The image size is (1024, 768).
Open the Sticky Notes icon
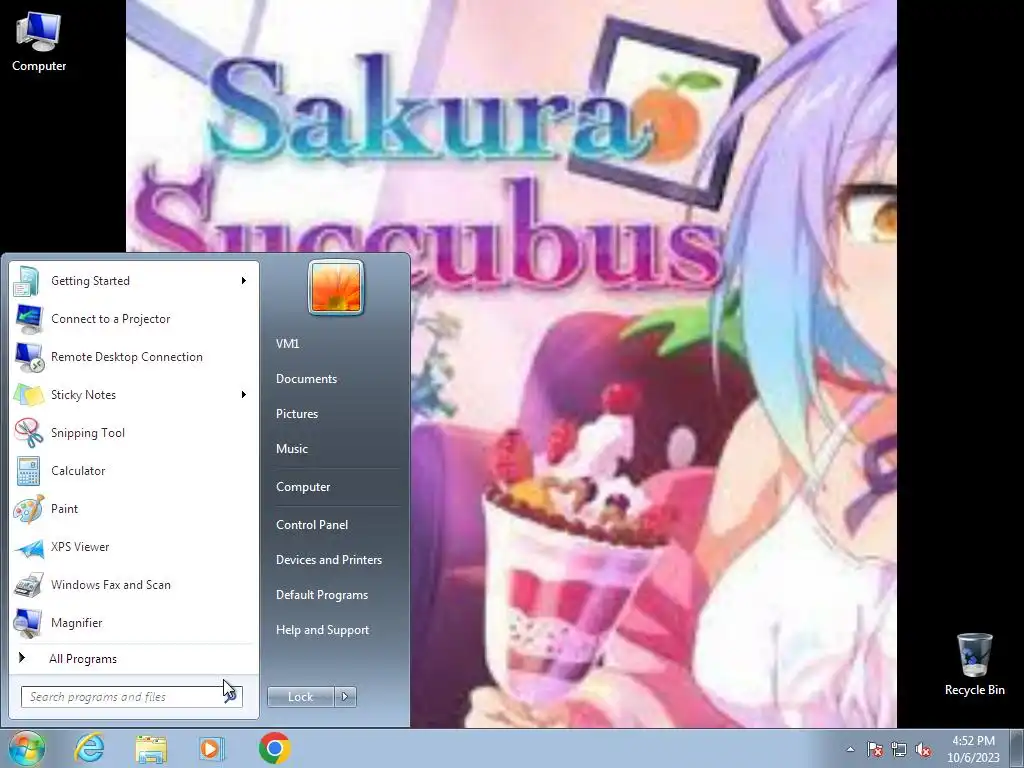tap(28, 395)
